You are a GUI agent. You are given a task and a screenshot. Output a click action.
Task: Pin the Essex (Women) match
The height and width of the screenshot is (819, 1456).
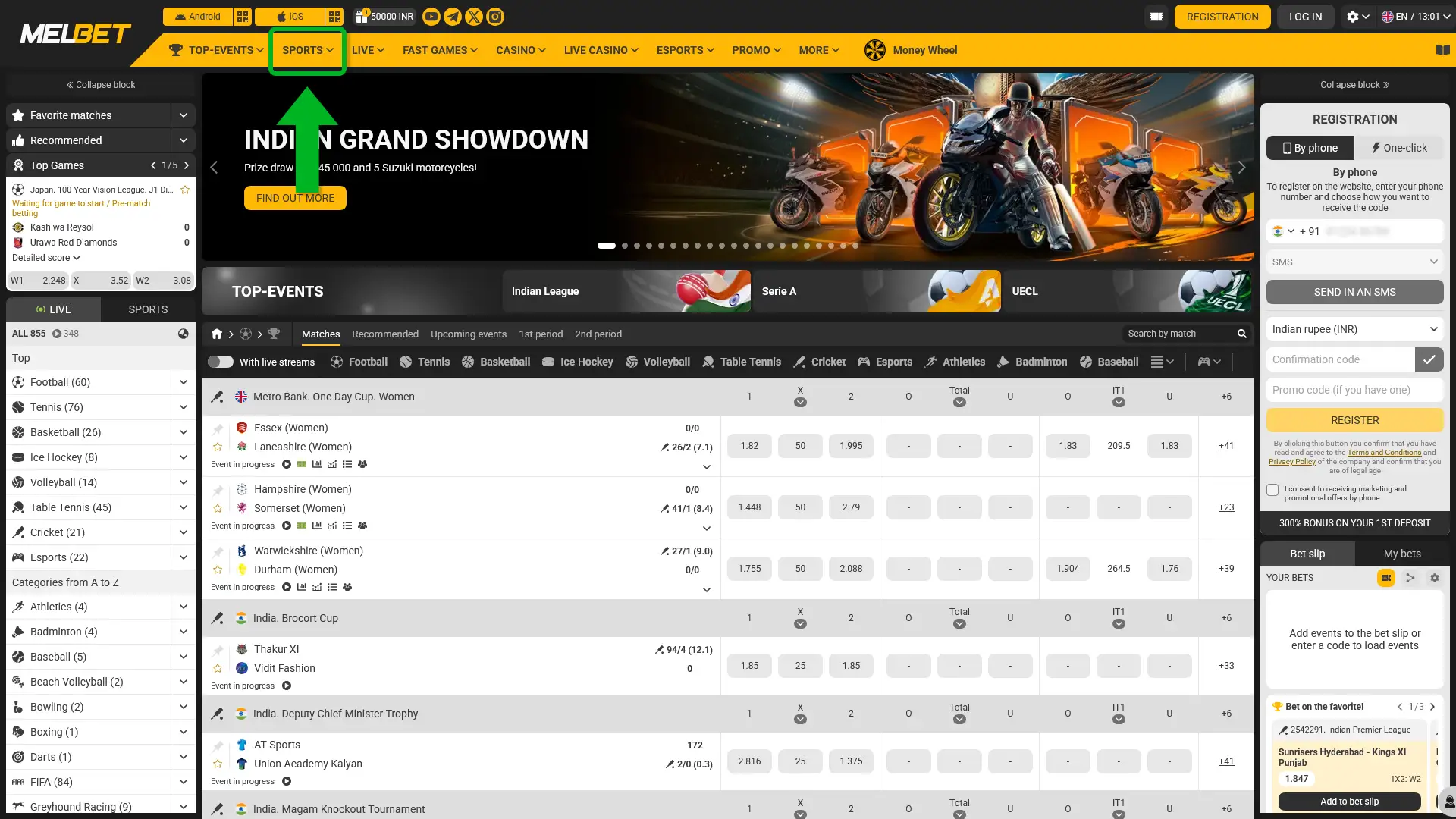point(218,428)
